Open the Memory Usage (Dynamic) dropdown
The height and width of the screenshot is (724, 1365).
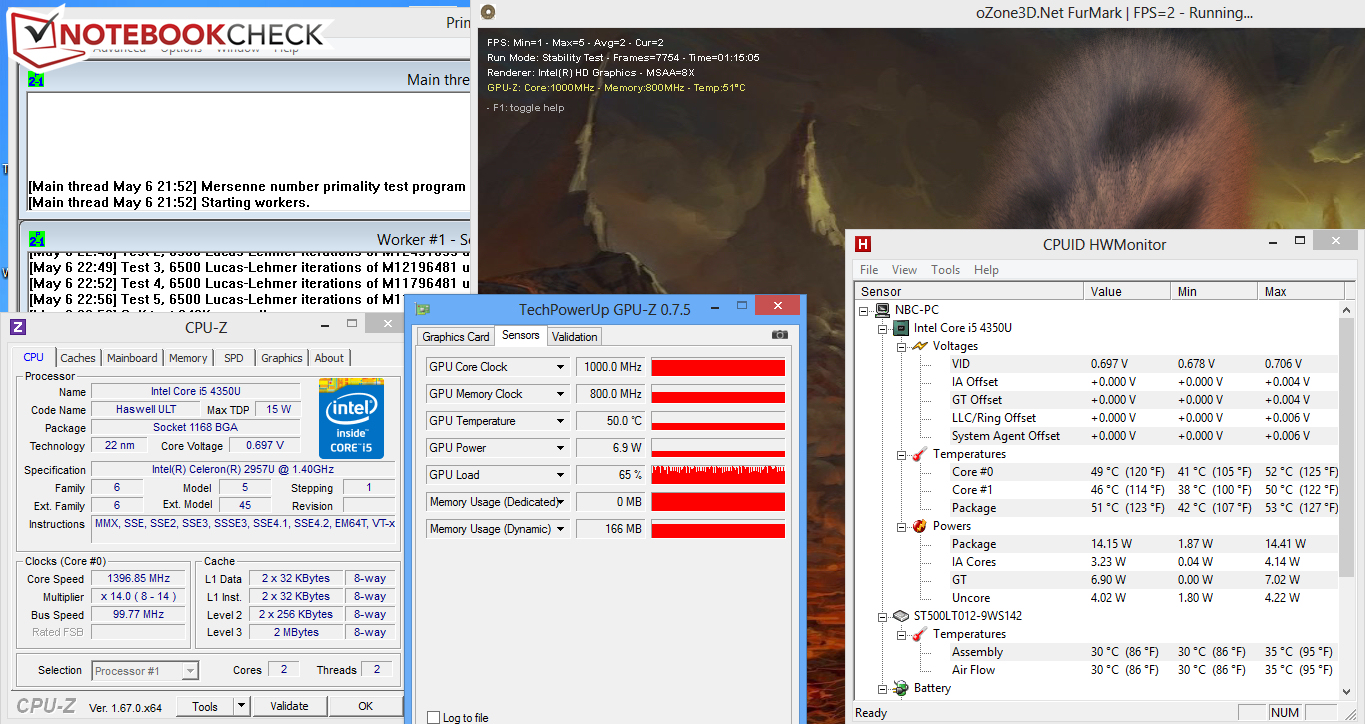click(x=560, y=529)
